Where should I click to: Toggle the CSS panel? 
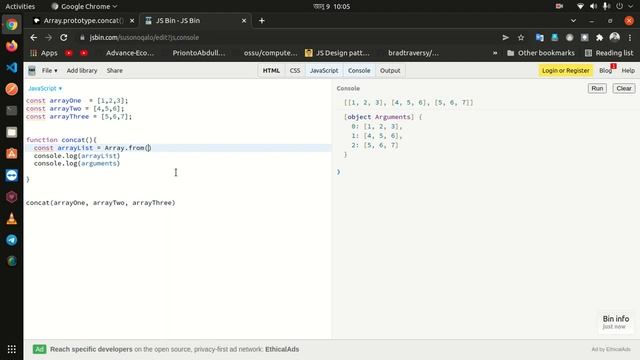(x=295, y=71)
